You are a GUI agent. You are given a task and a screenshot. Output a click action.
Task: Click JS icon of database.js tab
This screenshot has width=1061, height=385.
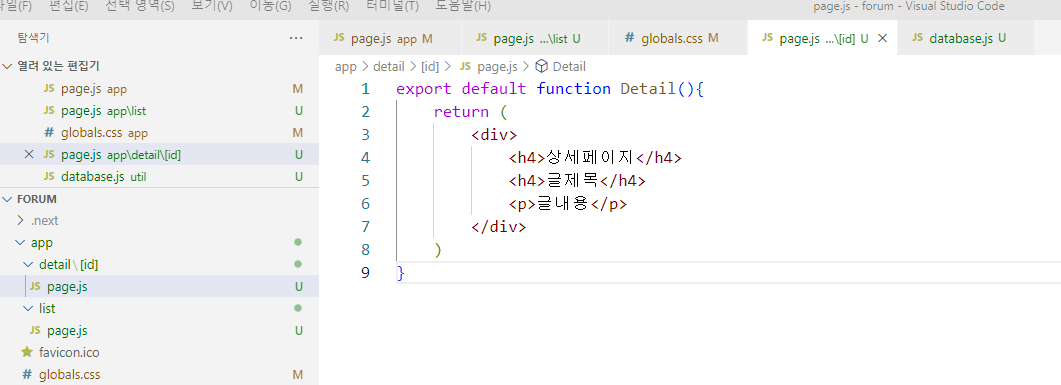pyautogui.click(x=918, y=38)
